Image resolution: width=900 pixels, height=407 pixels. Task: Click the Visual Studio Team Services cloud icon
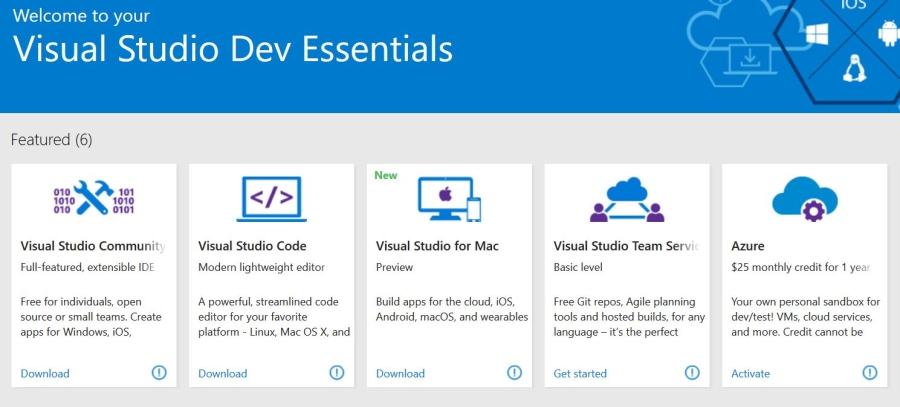[627, 199]
